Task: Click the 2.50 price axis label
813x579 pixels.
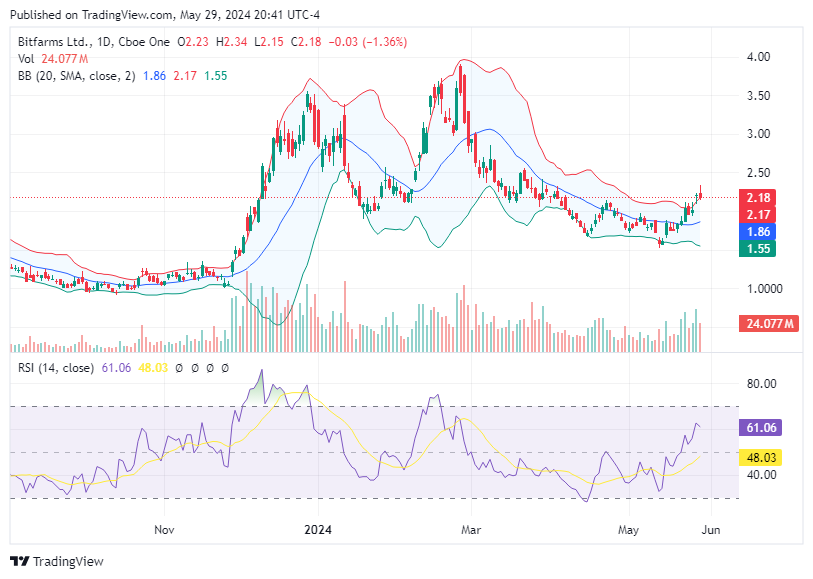Action: pos(758,173)
